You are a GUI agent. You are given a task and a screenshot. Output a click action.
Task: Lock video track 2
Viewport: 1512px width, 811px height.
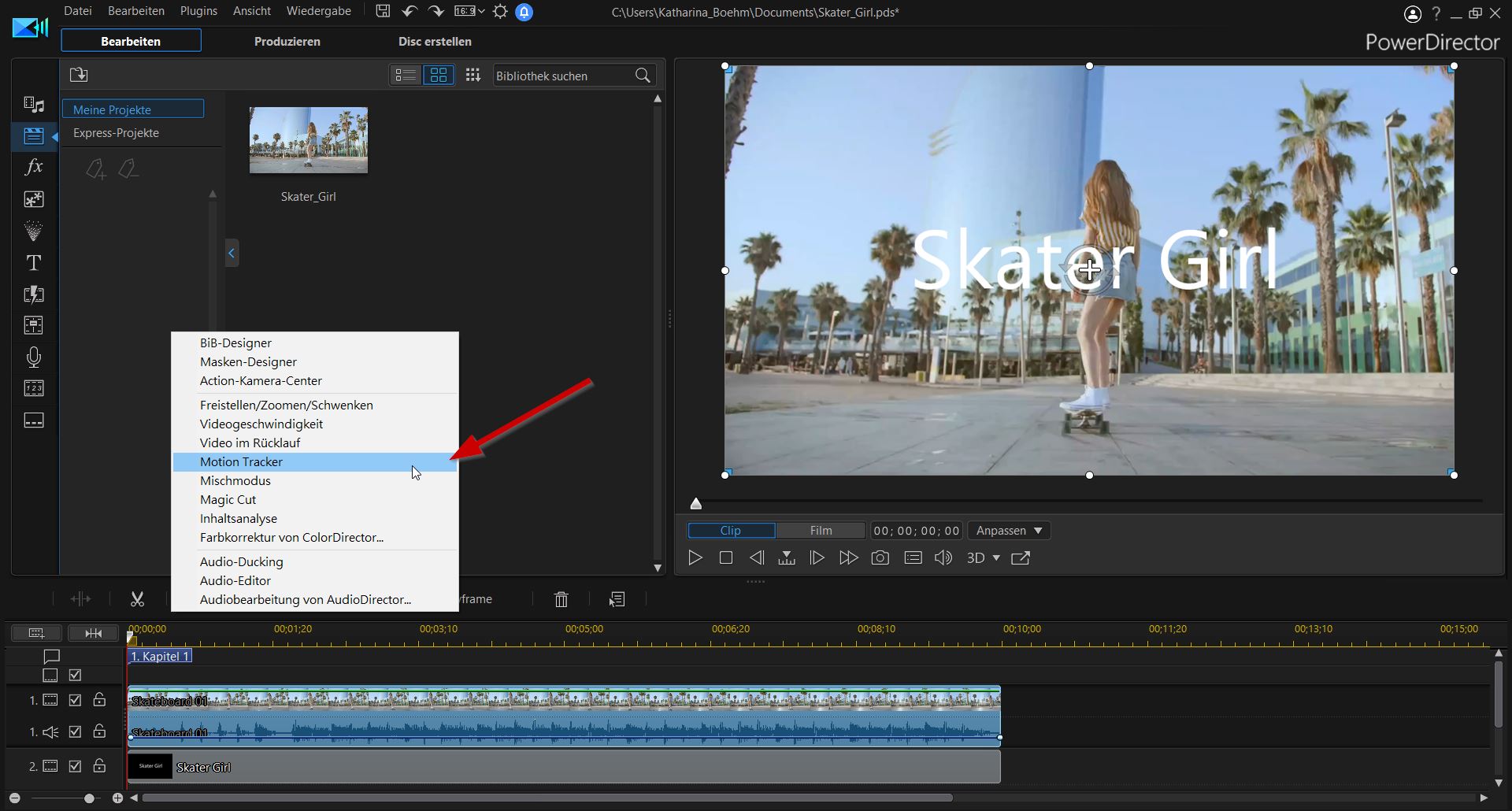click(99, 766)
